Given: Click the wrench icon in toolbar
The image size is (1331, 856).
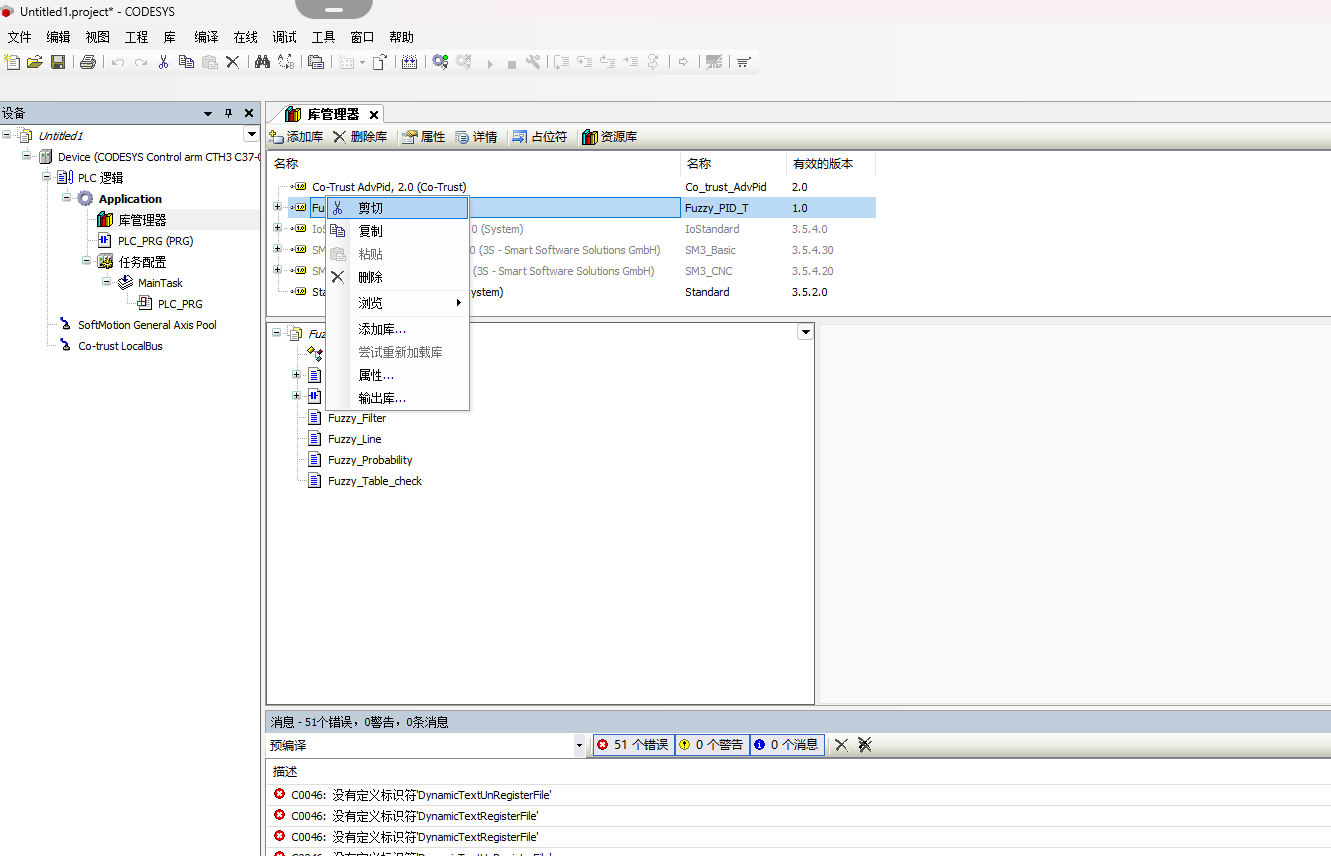Looking at the screenshot, I should [x=533, y=62].
